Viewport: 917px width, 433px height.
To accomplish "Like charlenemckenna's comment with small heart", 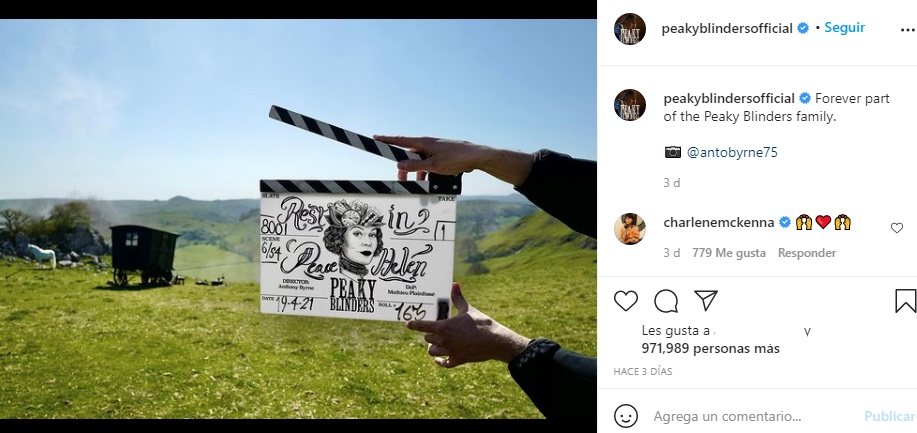I will (897, 228).
